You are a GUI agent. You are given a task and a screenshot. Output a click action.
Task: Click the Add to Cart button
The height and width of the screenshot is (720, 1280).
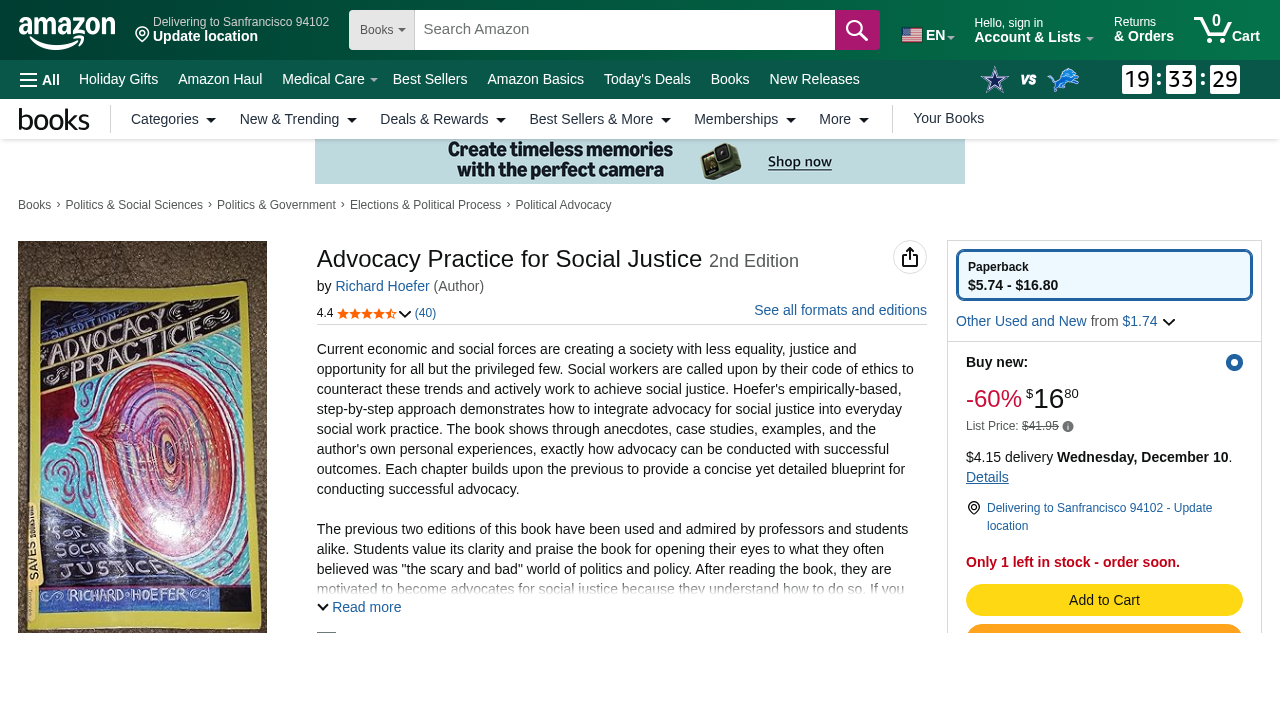click(1104, 598)
